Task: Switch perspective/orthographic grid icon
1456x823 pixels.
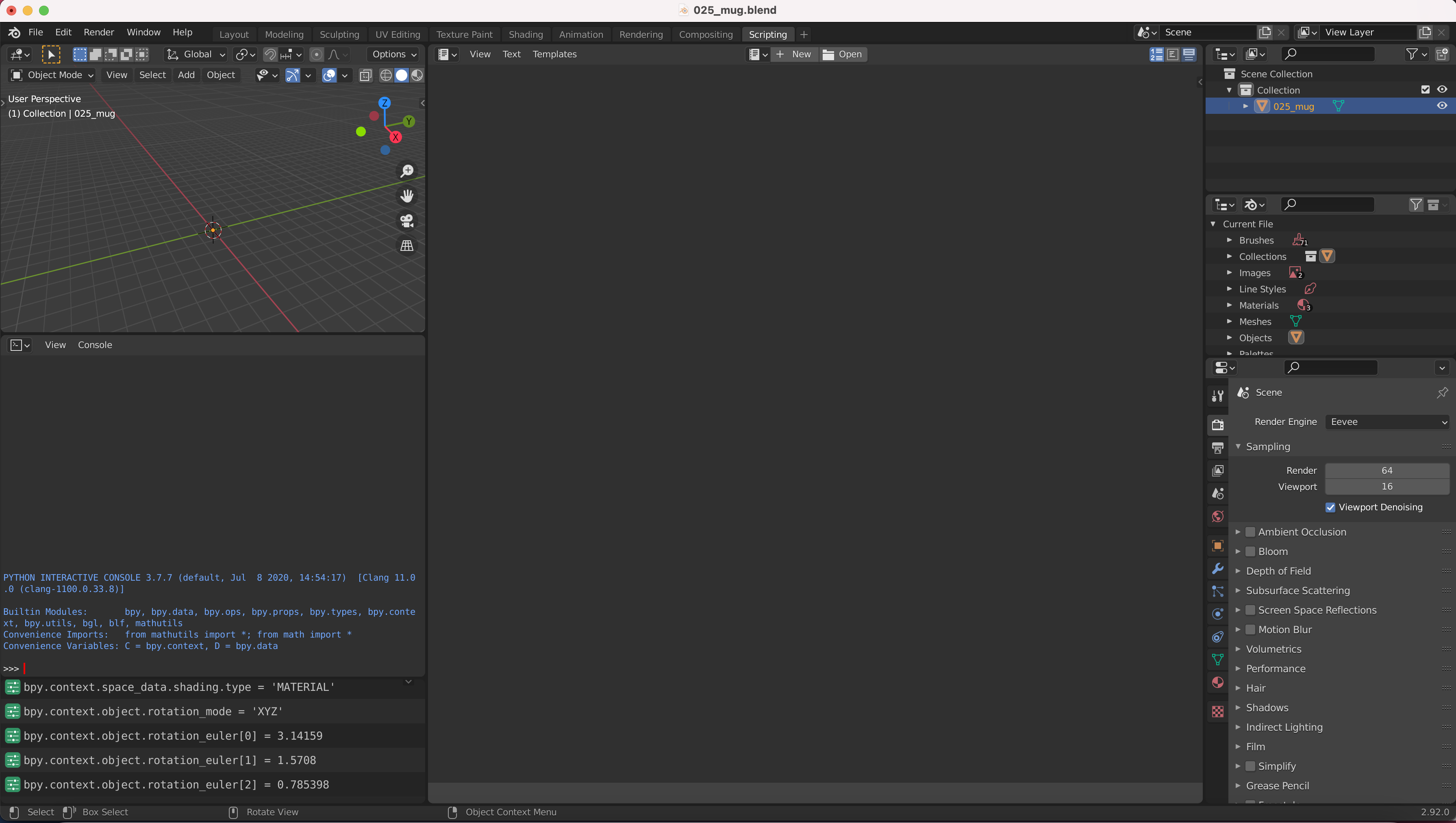Action: click(407, 245)
